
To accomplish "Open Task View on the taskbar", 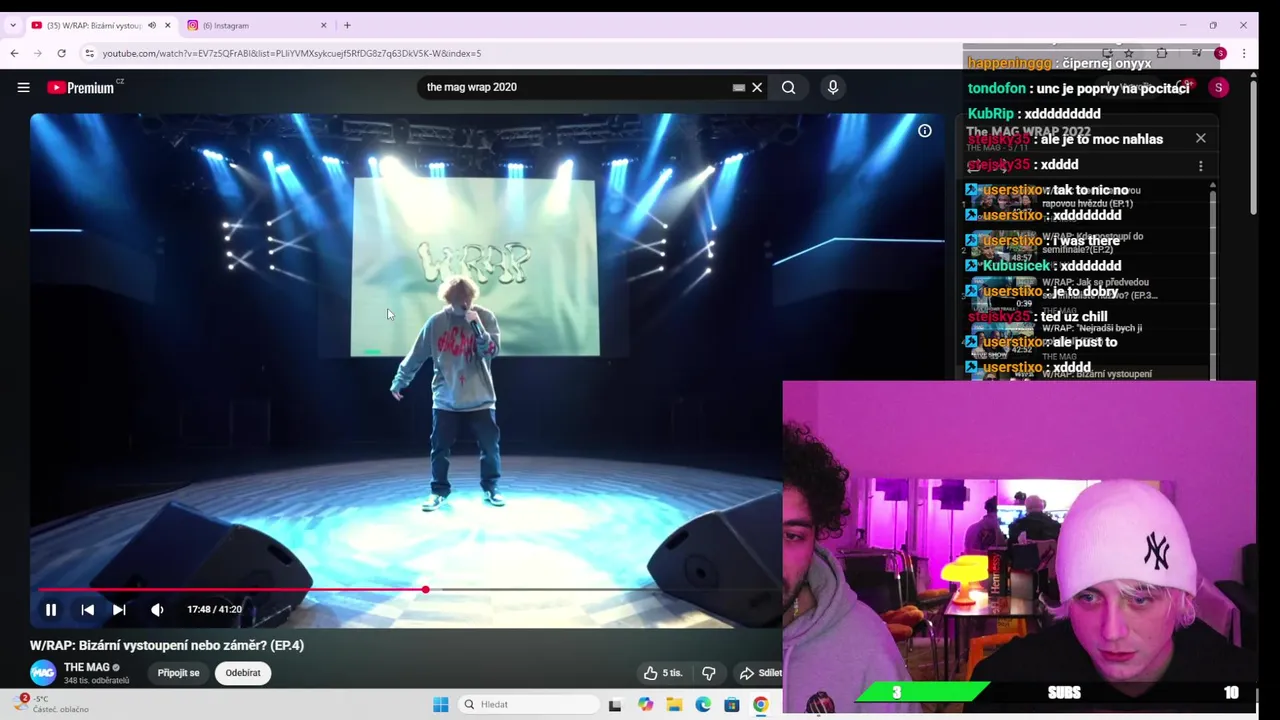I will click(615, 704).
